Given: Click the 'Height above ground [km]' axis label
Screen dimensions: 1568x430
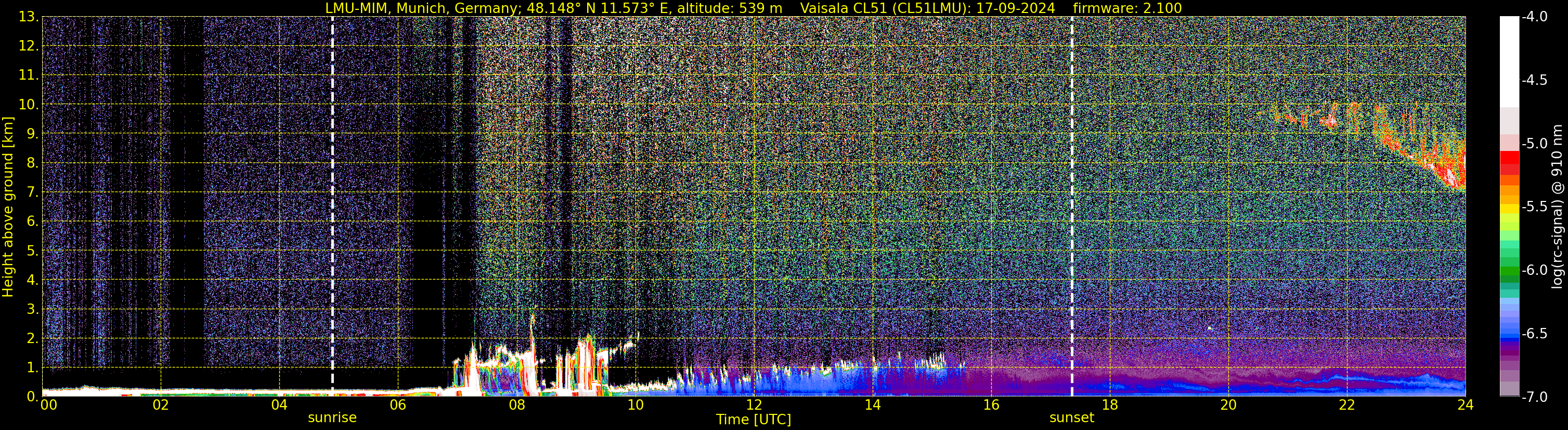Looking at the screenshot, I should tap(8, 207).
